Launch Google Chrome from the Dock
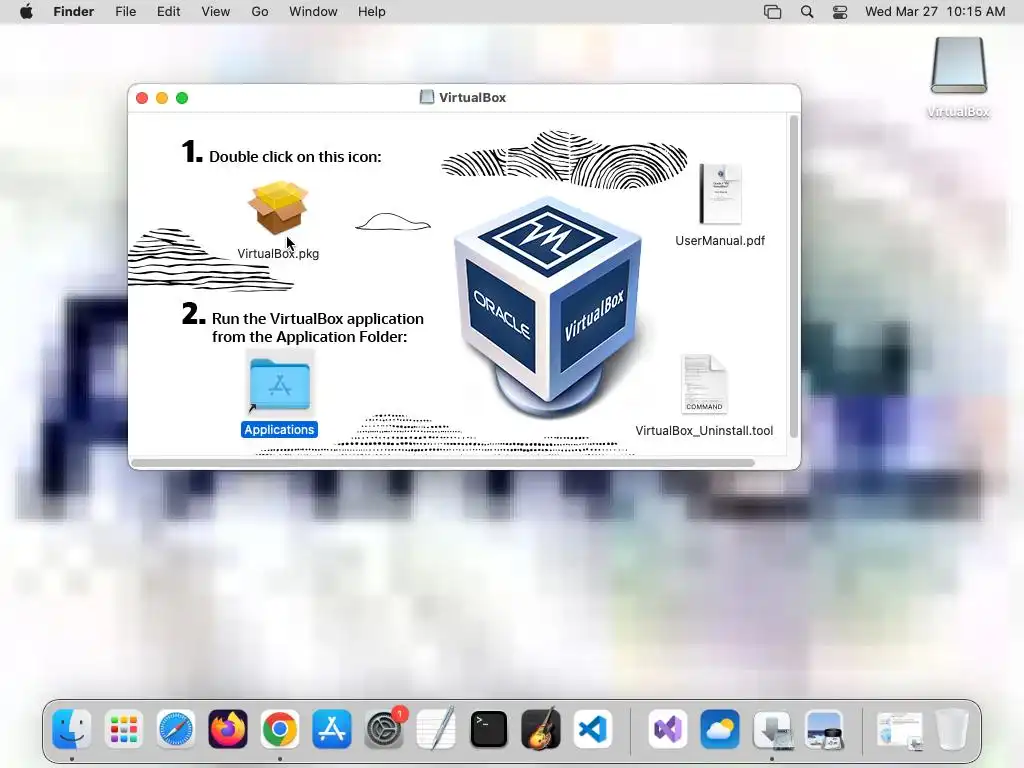Viewport: 1024px width, 768px height. coord(280,729)
